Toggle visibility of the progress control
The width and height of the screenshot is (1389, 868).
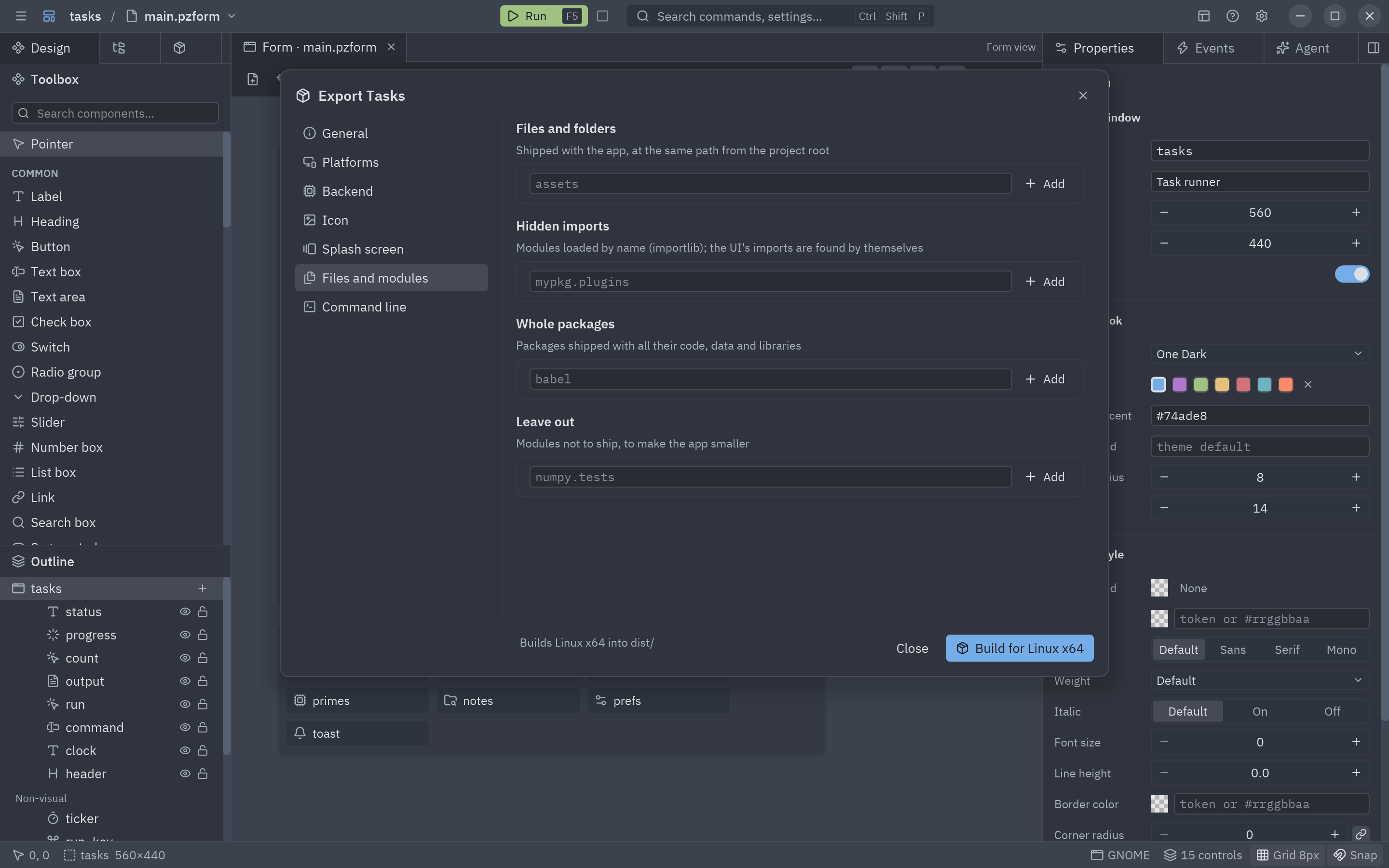tap(185, 634)
